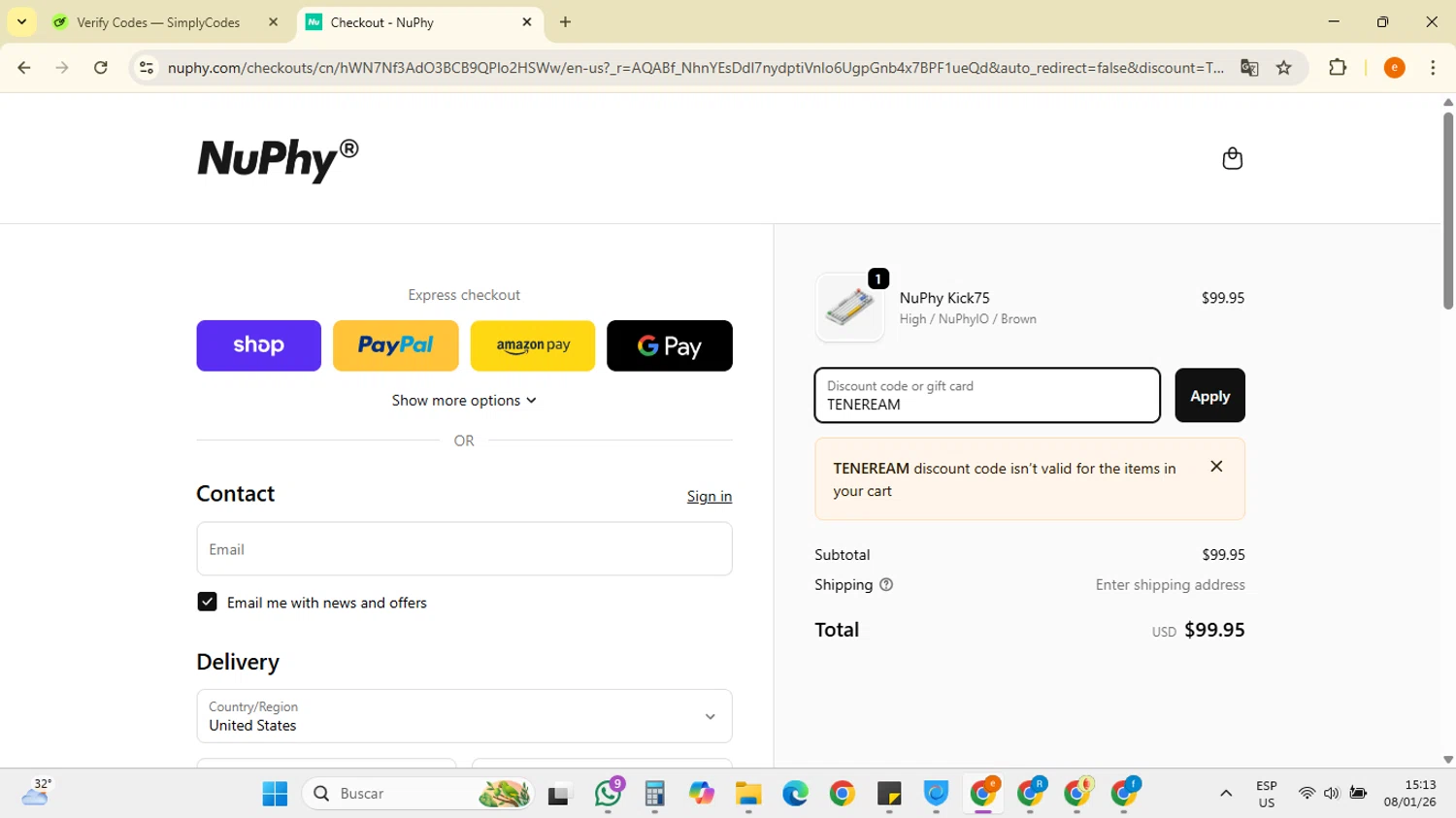Open WhatsApp from the taskbar

pos(609,794)
